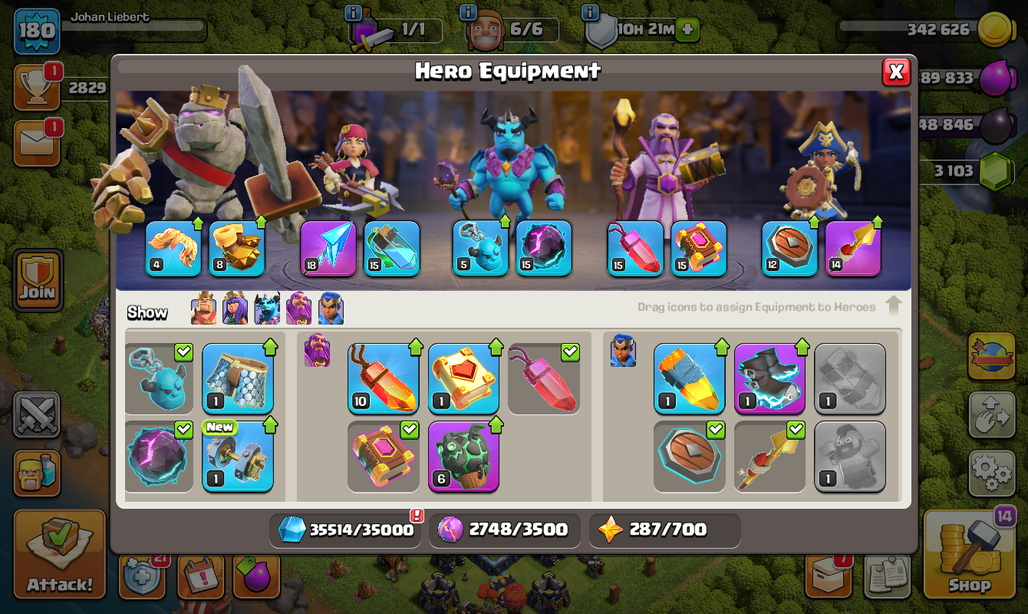Tap the Henchmen Puppet equipped tile

point(481,248)
